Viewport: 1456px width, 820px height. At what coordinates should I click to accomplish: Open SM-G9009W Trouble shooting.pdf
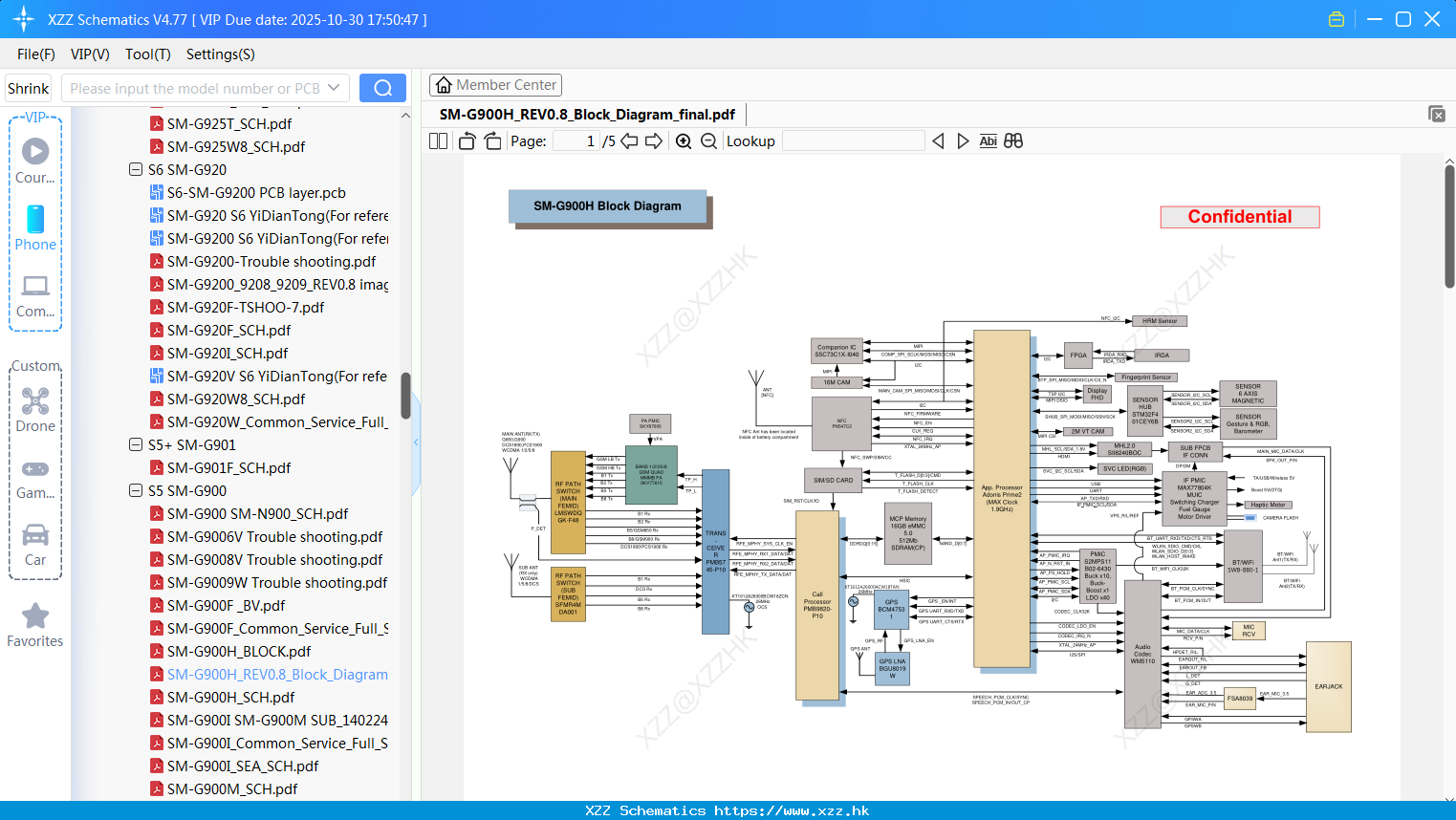point(268,582)
